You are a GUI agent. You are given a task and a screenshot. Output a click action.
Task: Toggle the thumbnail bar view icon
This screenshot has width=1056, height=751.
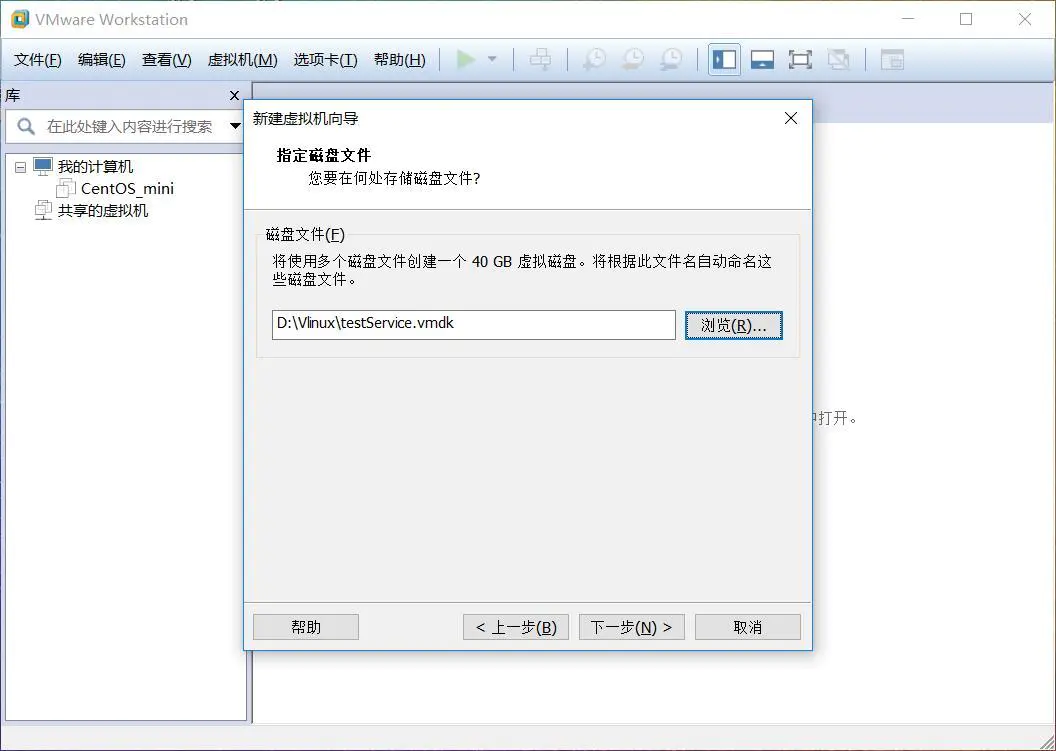pos(762,59)
